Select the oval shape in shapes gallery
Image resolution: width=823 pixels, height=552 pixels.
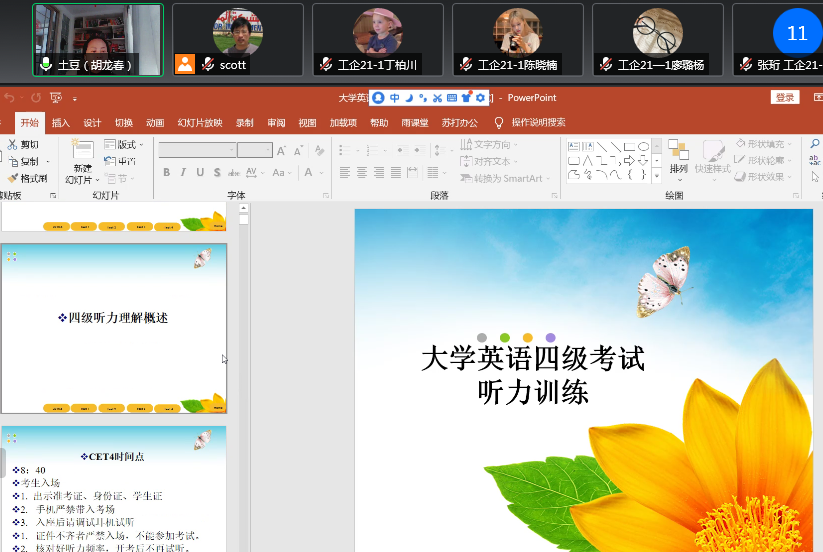pyautogui.click(x=644, y=146)
